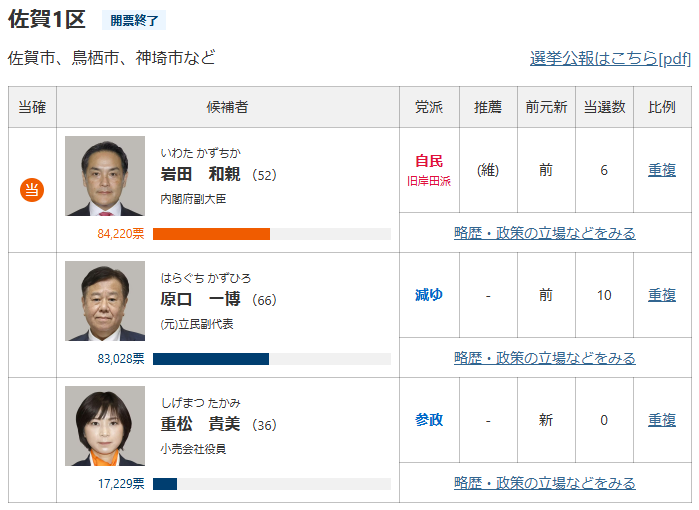Select the 参政 party label

click(429, 420)
